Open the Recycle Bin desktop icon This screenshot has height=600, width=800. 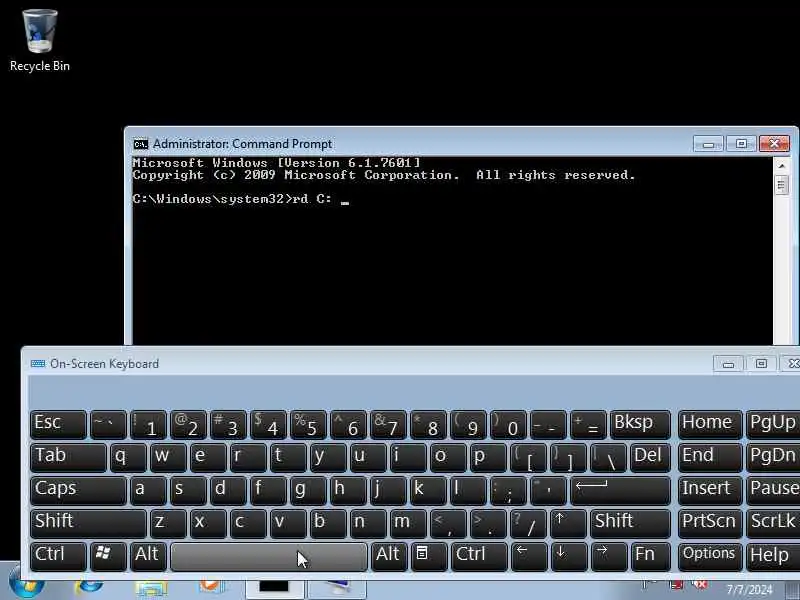[x=40, y=41]
